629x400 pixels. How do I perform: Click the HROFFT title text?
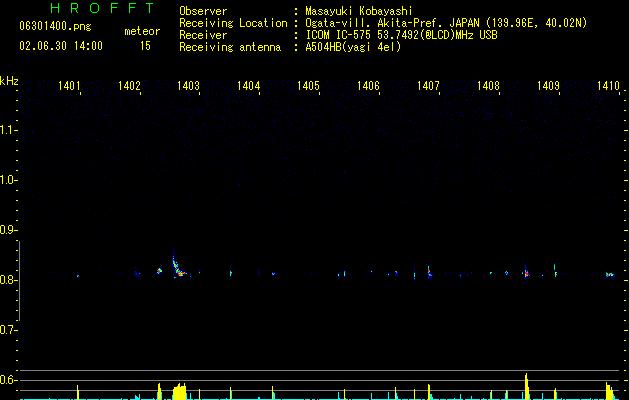coord(102,8)
